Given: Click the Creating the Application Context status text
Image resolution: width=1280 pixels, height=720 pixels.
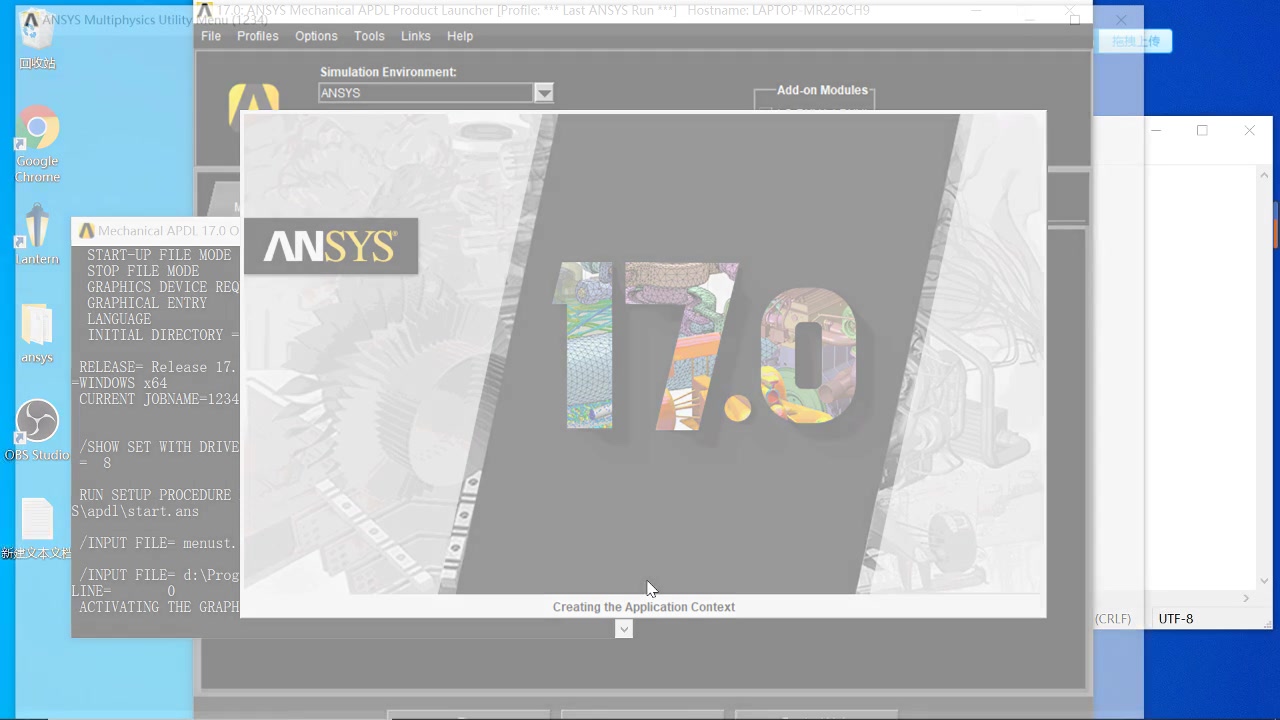Looking at the screenshot, I should (644, 607).
